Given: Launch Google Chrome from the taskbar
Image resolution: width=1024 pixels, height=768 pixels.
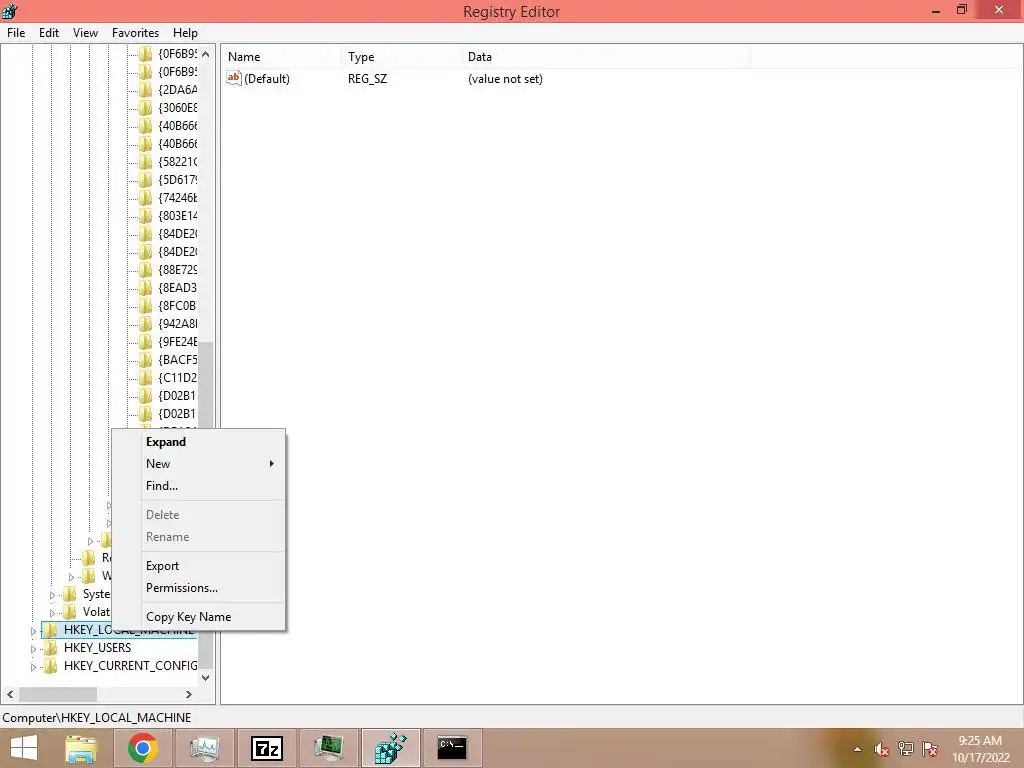Looking at the screenshot, I should [x=142, y=748].
